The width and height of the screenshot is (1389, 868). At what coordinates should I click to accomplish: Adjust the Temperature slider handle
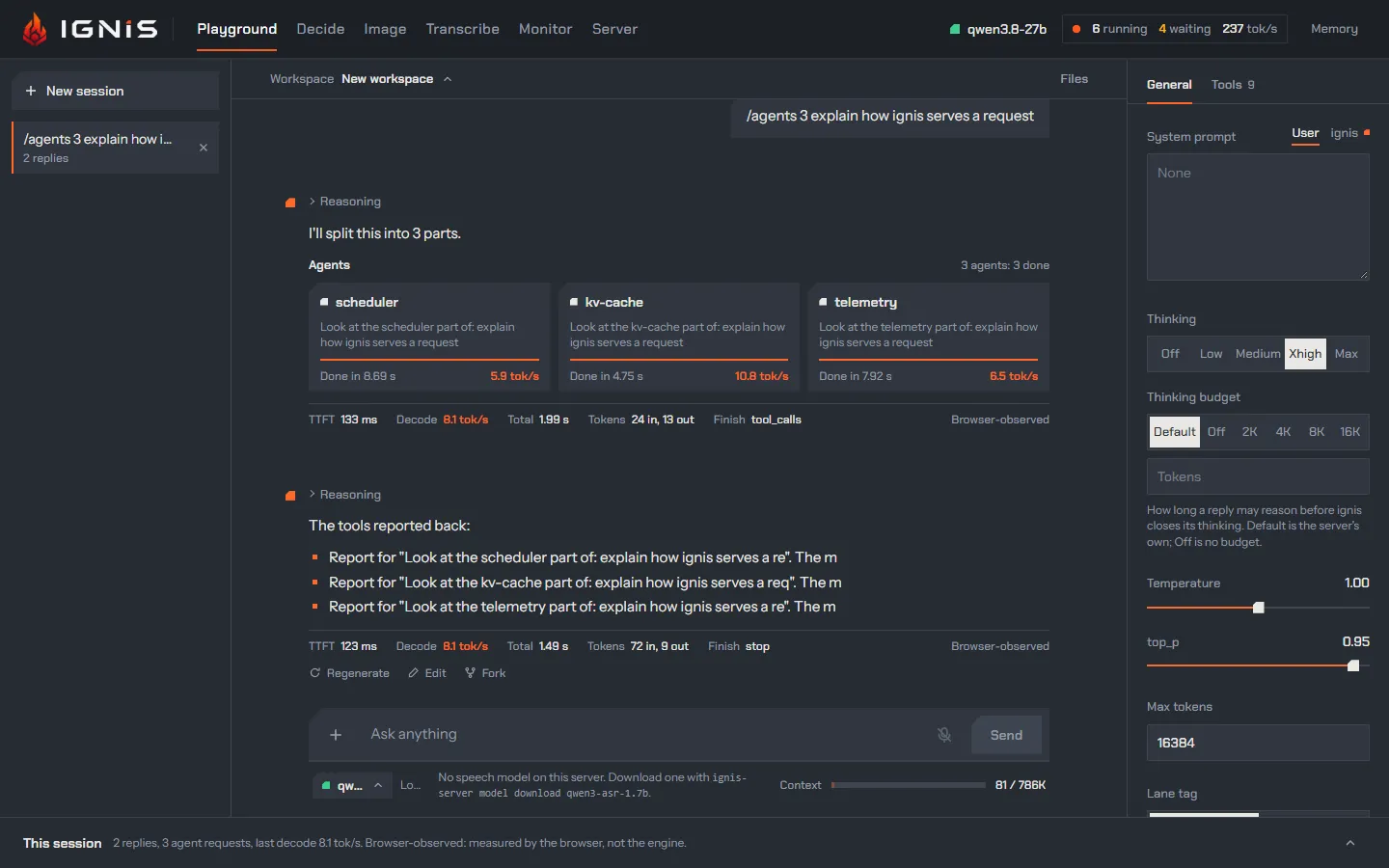[1259, 608]
